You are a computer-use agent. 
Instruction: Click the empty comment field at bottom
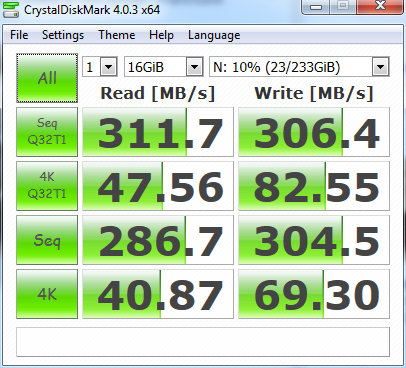click(203, 342)
